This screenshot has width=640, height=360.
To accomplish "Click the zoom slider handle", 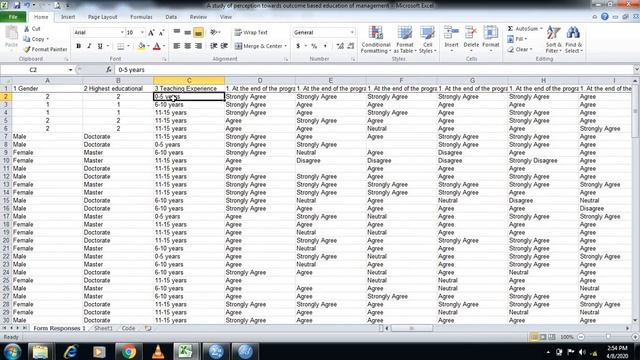I will coord(608,337).
